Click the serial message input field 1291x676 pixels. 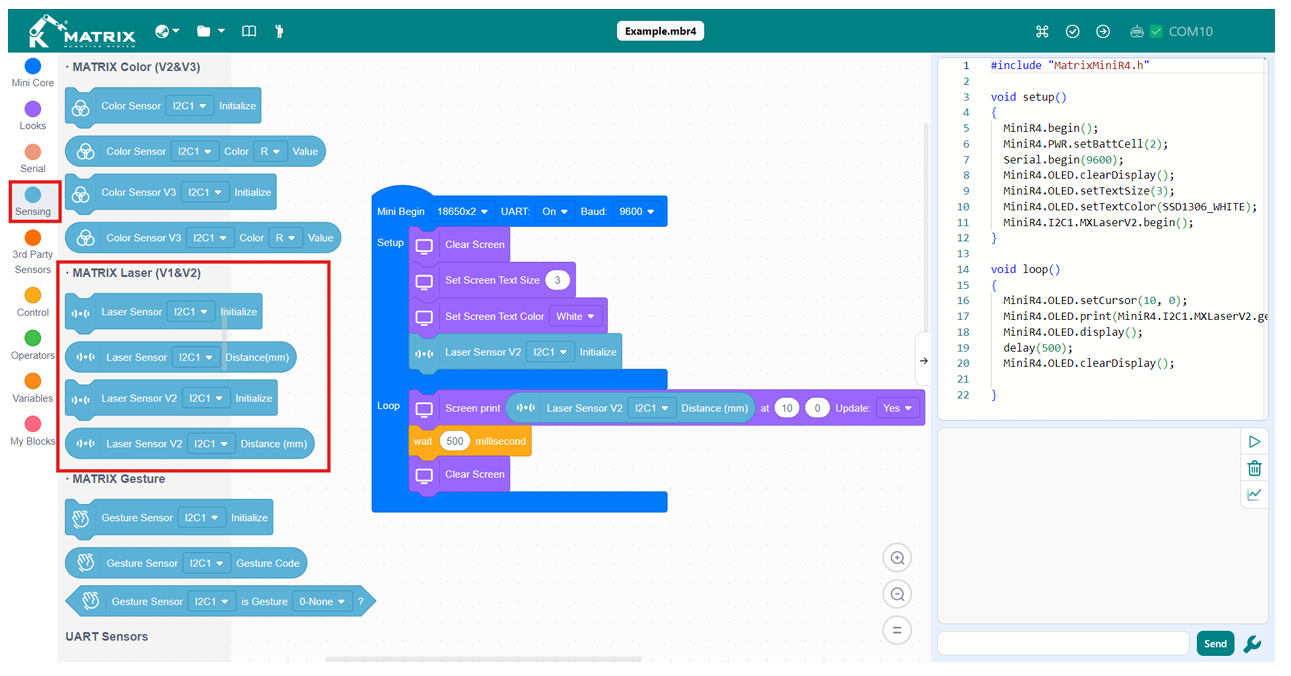(x=1063, y=643)
